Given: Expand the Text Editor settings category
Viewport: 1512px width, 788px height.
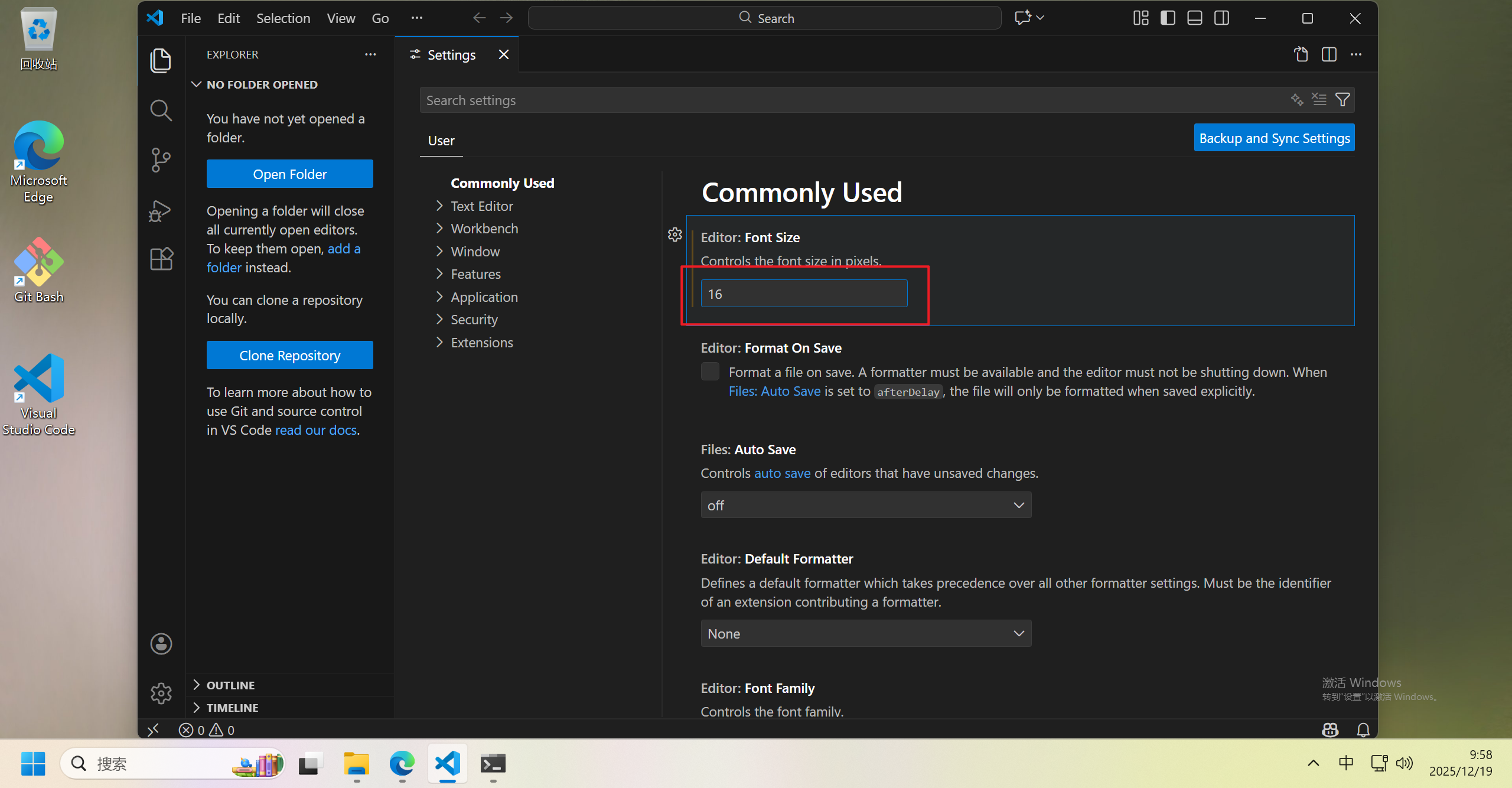Looking at the screenshot, I should pos(481,206).
